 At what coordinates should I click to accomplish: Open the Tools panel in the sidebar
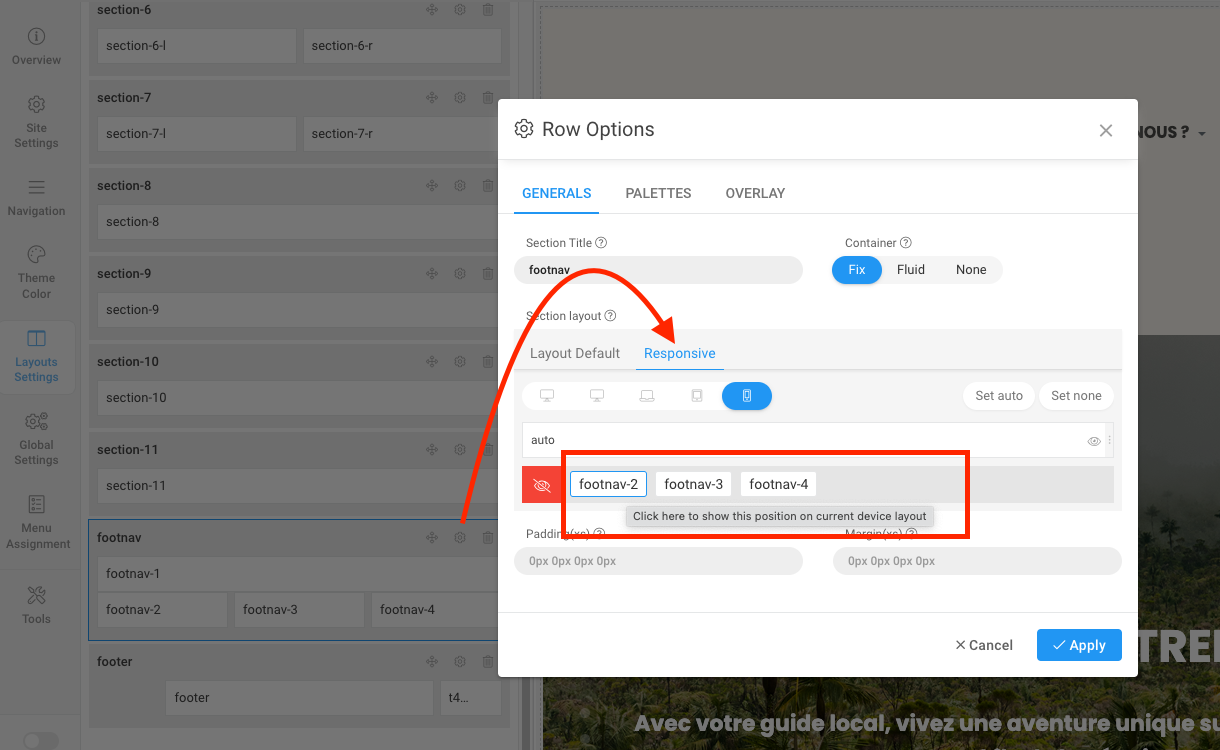[36, 605]
